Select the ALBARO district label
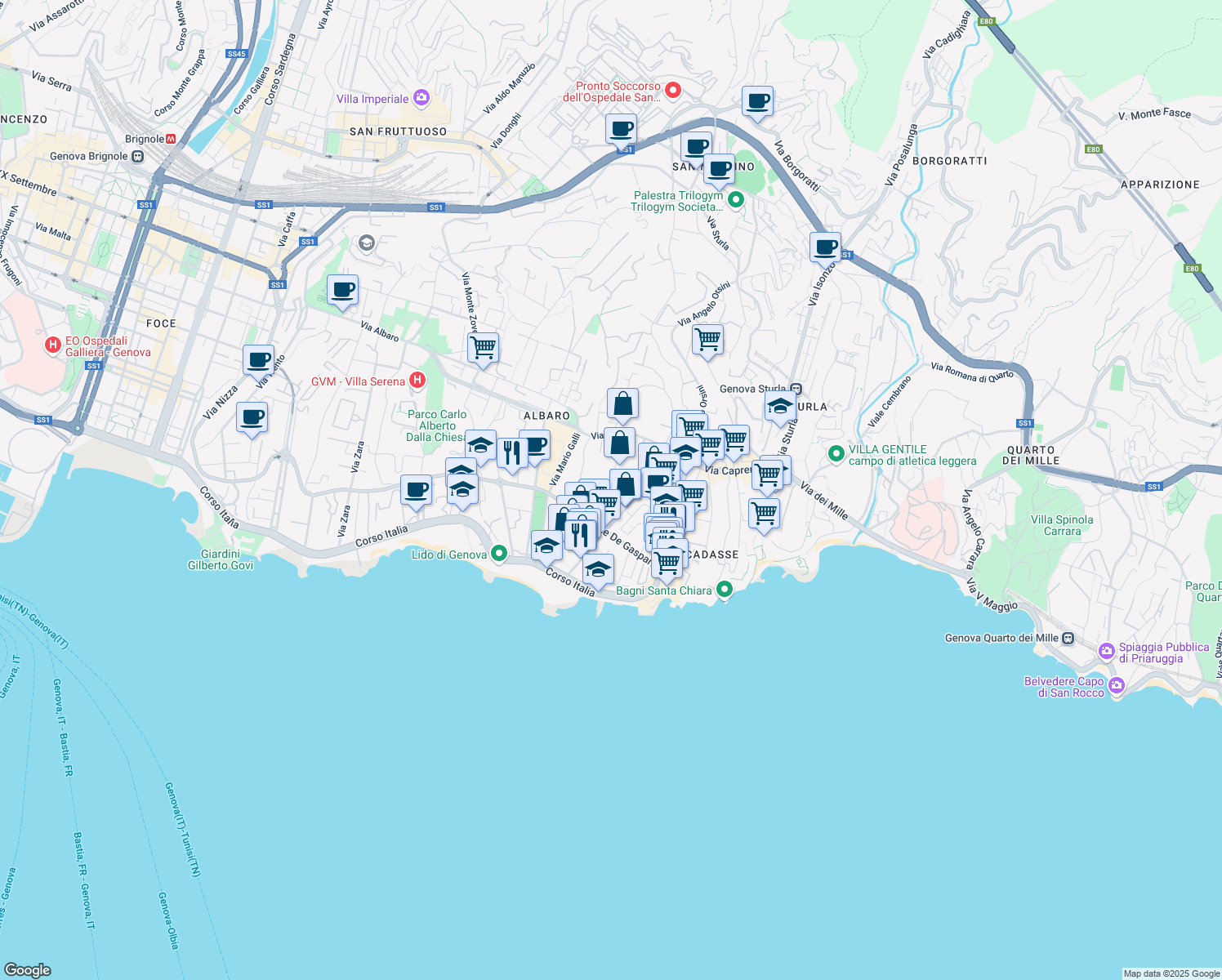The height and width of the screenshot is (980, 1222). tap(546, 416)
